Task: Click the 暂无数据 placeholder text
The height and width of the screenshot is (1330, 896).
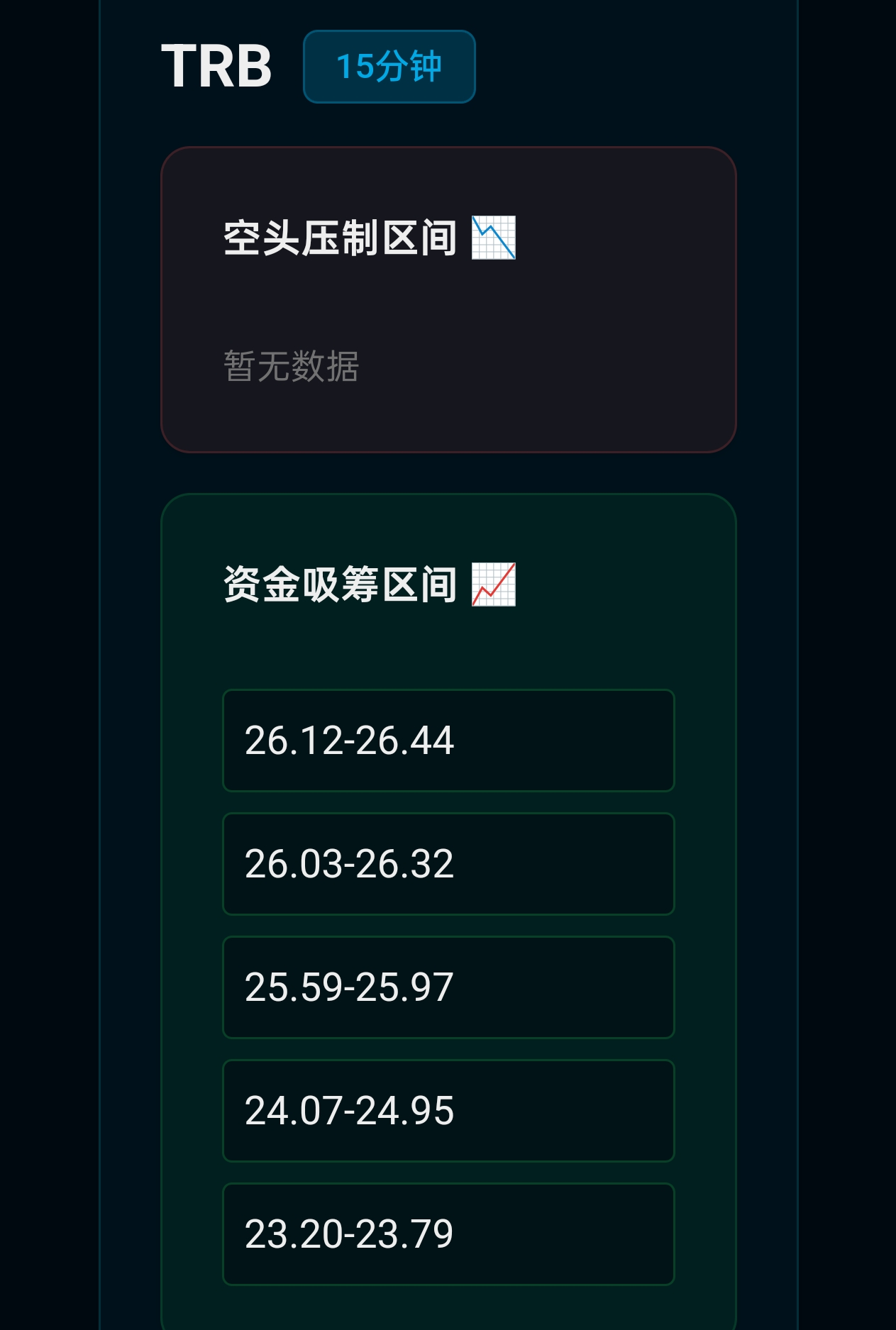Action: [292, 367]
